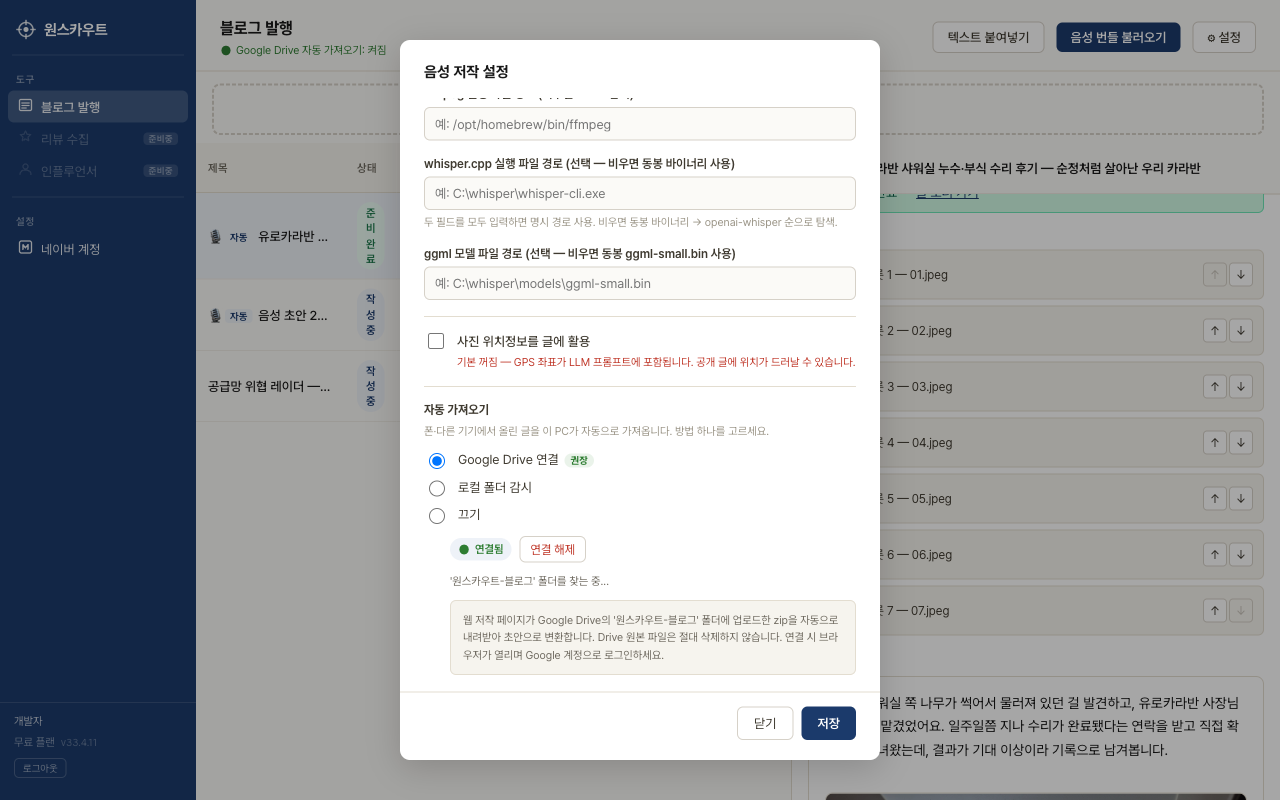The height and width of the screenshot is (800, 1280).
Task: Open 네이버 계정 settings item
Action: tap(98, 249)
